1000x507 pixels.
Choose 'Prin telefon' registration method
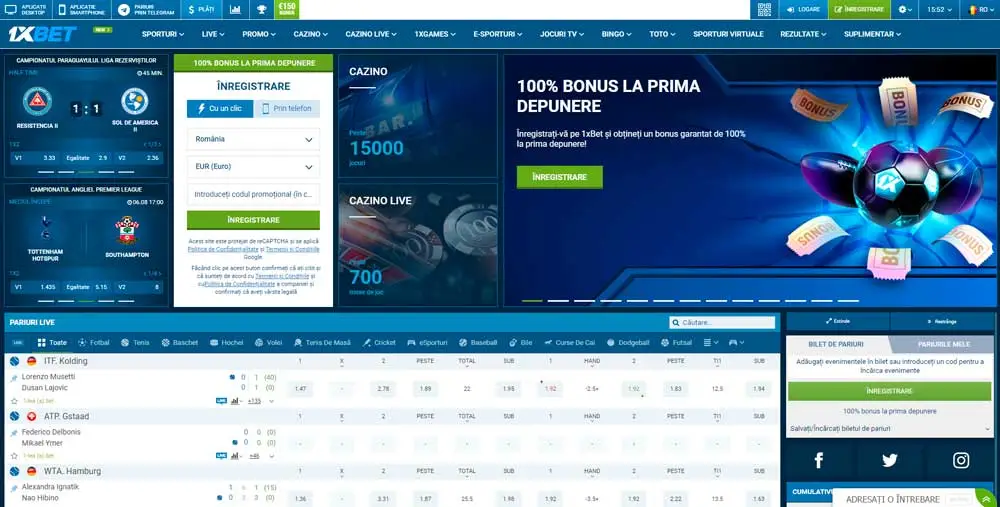287,108
